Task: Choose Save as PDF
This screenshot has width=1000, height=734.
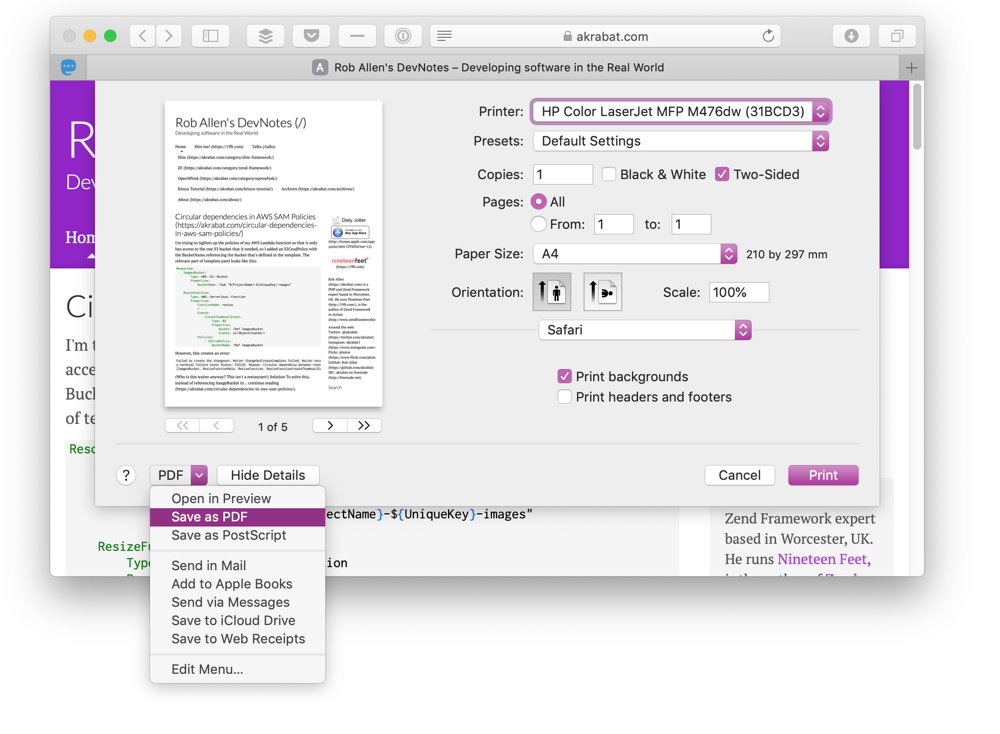Action: (237, 517)
